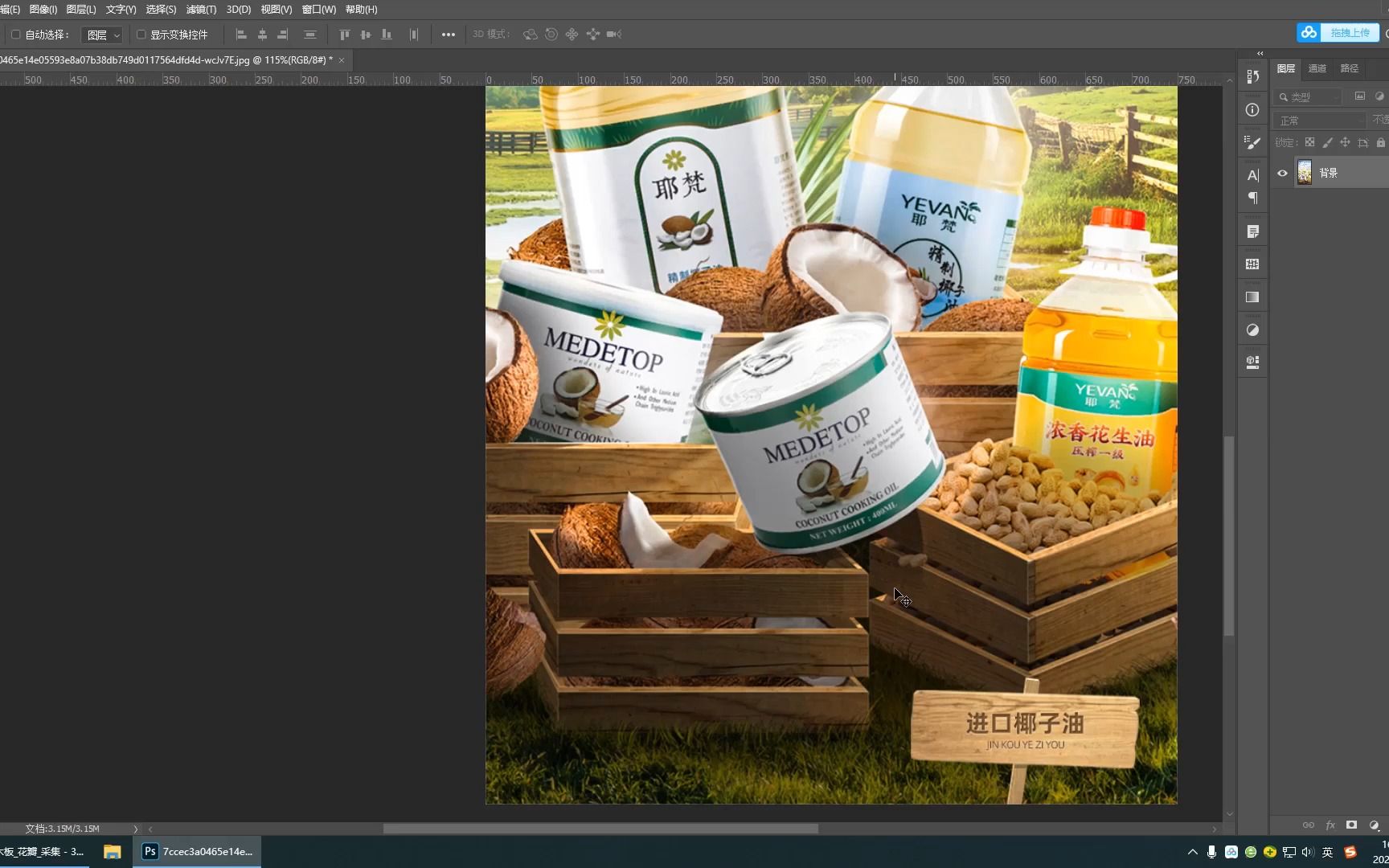Toggle lock position icon
This screenshot has height=868, width=1389.
click(x=1345, y=142)
